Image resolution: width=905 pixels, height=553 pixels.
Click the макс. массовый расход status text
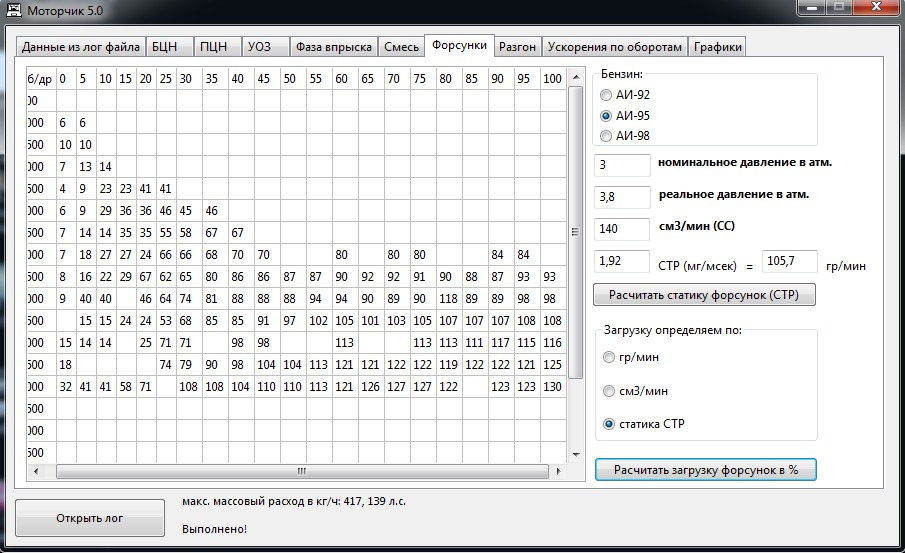[294, 502]
